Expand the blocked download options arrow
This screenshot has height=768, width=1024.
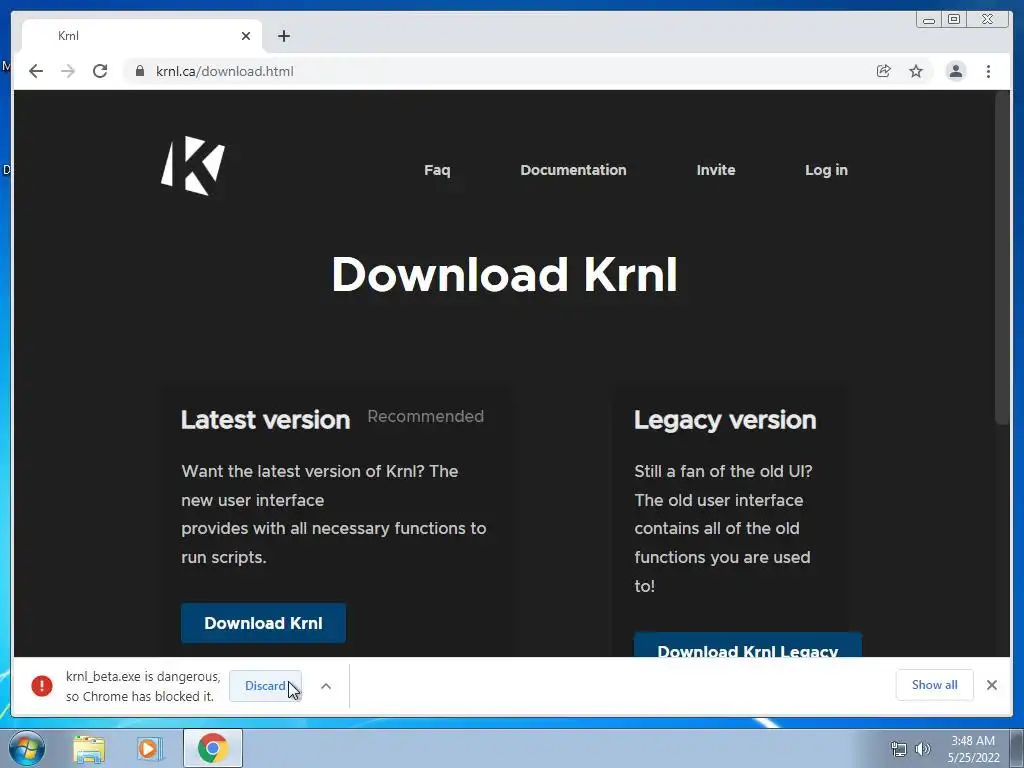326,686
